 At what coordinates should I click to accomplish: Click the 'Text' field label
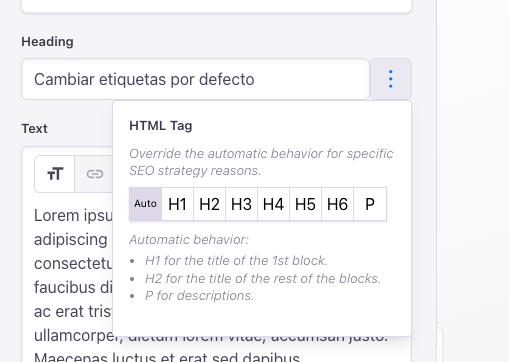(34, 129)
